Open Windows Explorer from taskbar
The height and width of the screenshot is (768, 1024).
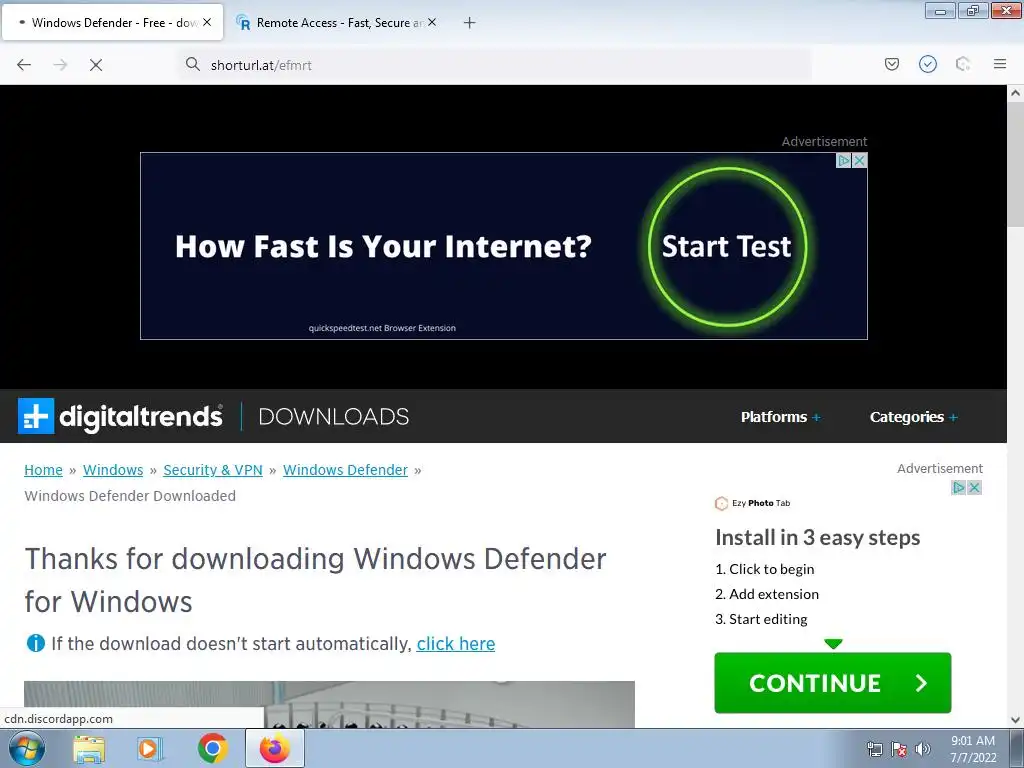click(x=89, y=748)
